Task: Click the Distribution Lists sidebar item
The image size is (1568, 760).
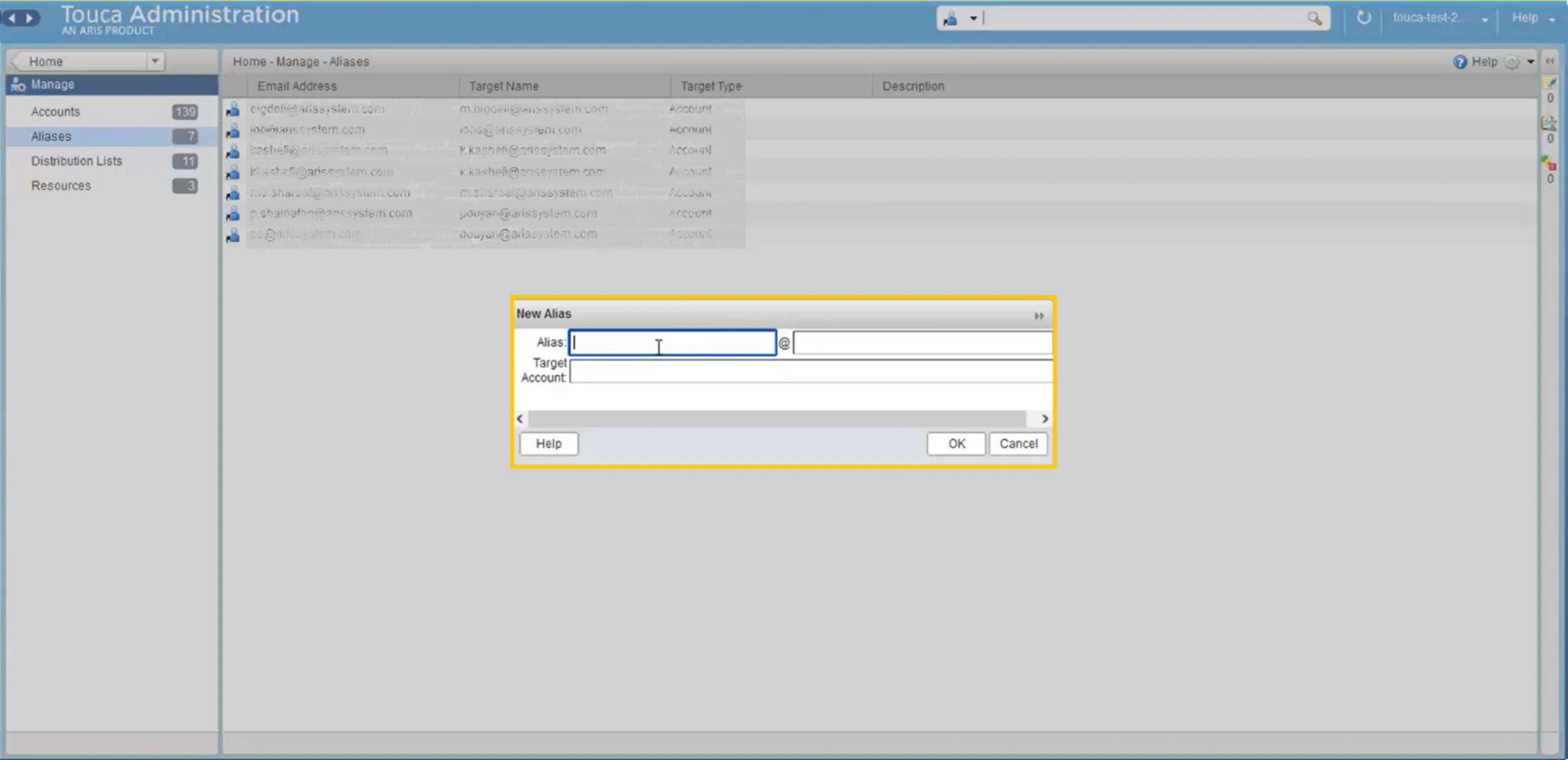Action: 77,160
